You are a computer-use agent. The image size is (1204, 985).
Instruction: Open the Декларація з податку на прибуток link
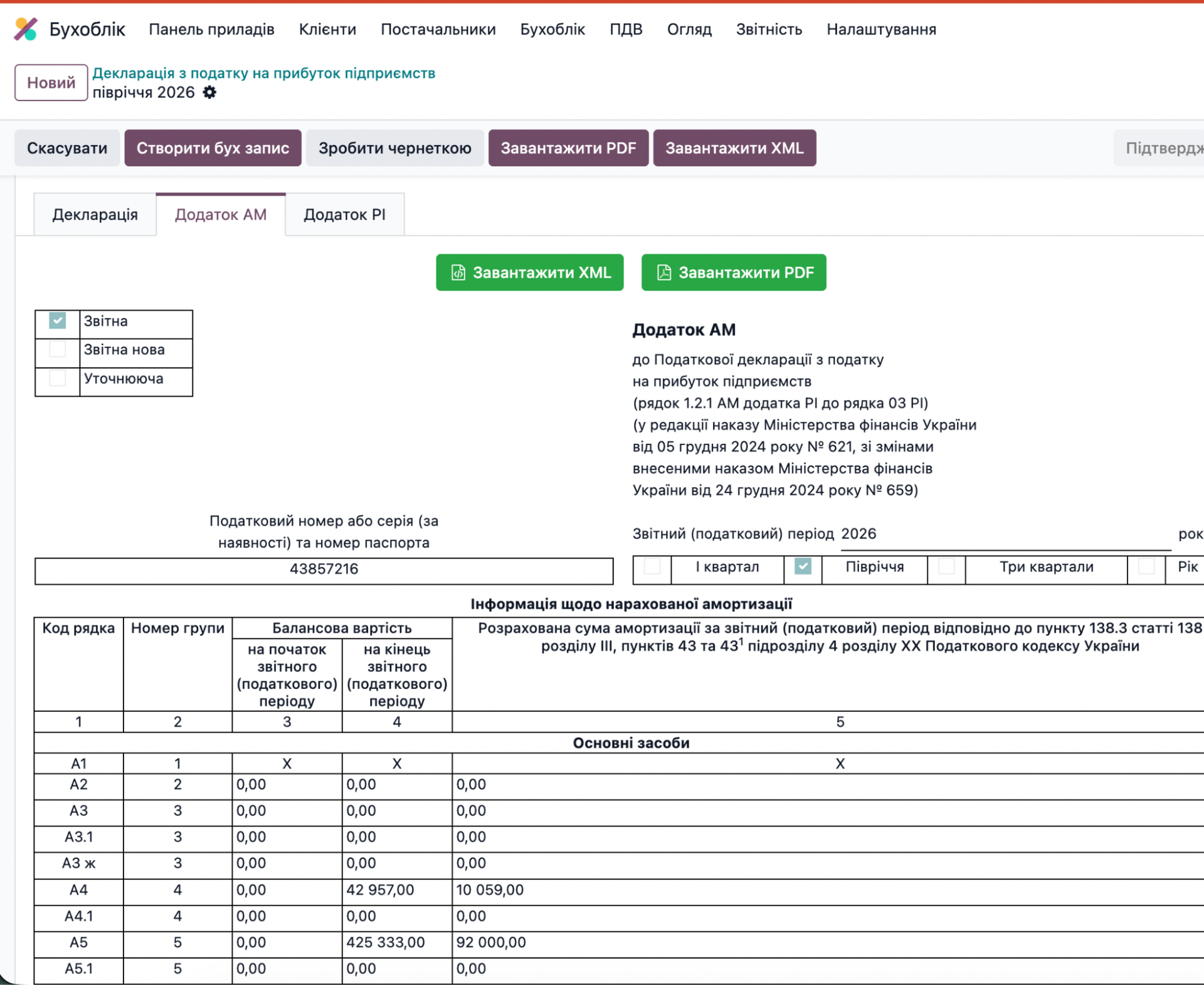(263, 73)
